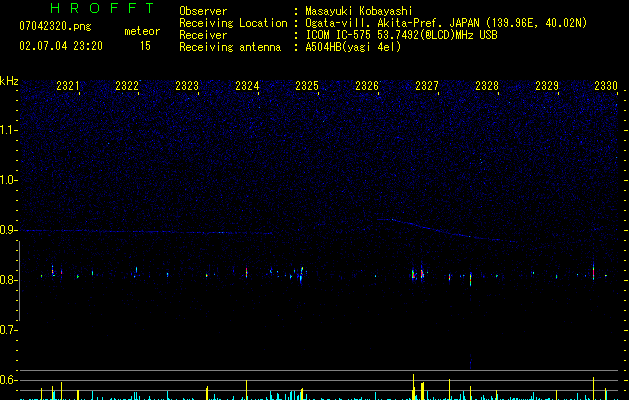Click the 2328 time marker
629x400 pixels.
coord(487,85)
